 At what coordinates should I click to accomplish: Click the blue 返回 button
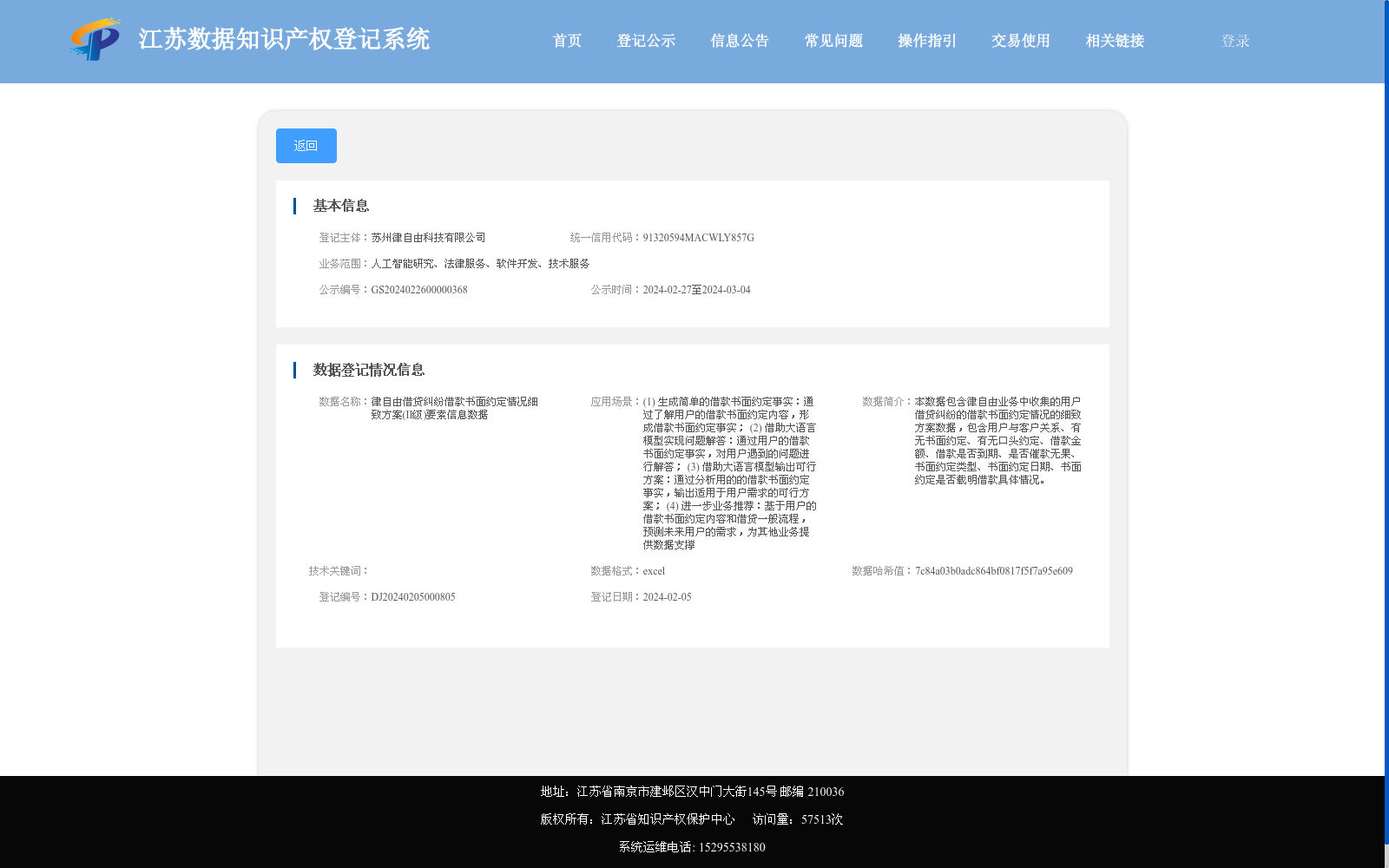pos(306,146)
